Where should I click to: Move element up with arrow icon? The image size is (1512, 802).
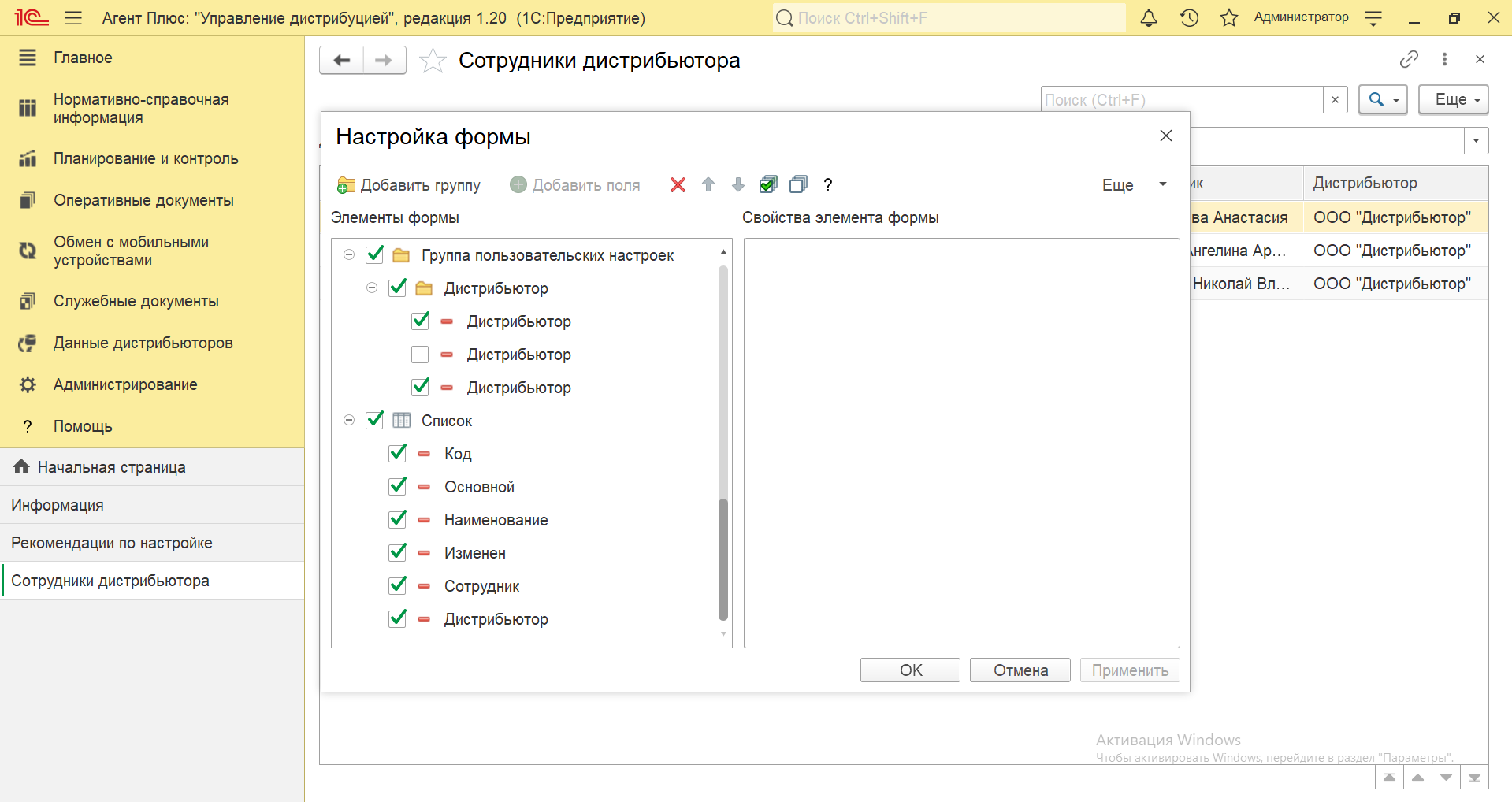click(x=708, y=184)
